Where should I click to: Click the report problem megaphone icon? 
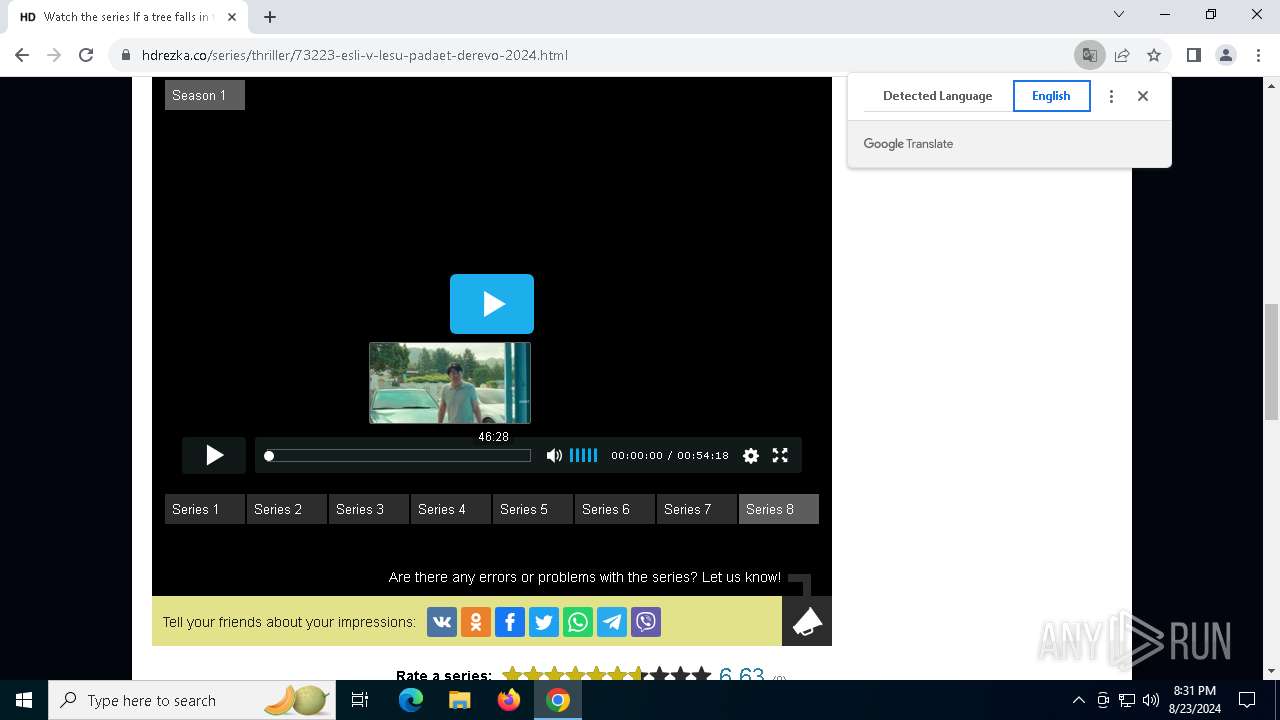pos(807,621)
